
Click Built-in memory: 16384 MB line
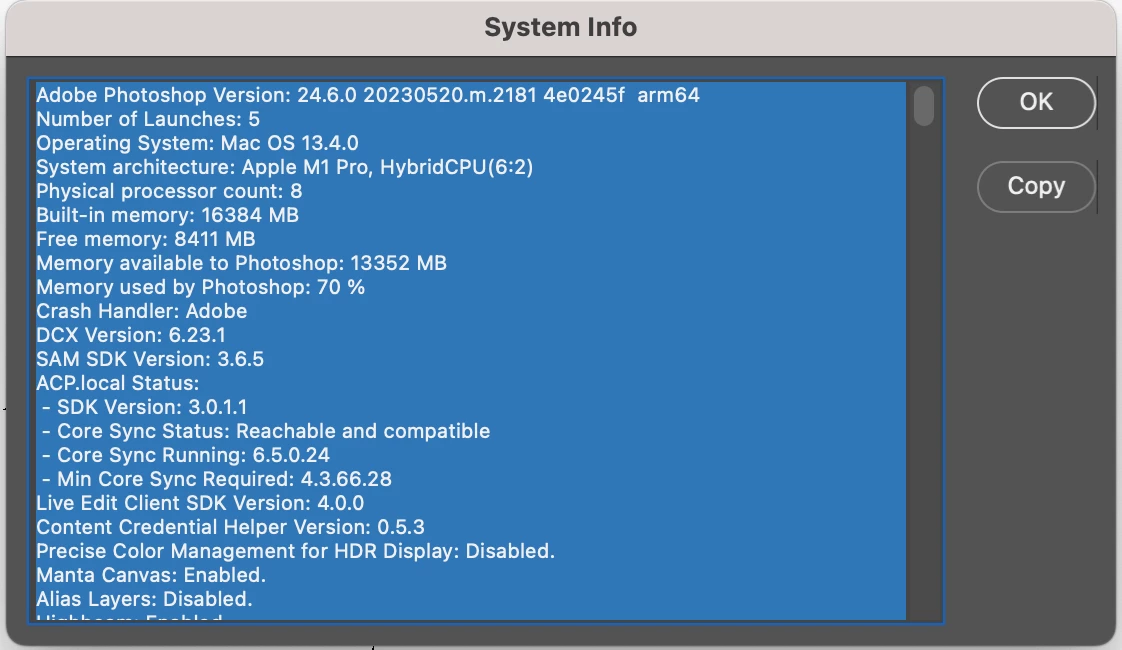click(167, 215)
